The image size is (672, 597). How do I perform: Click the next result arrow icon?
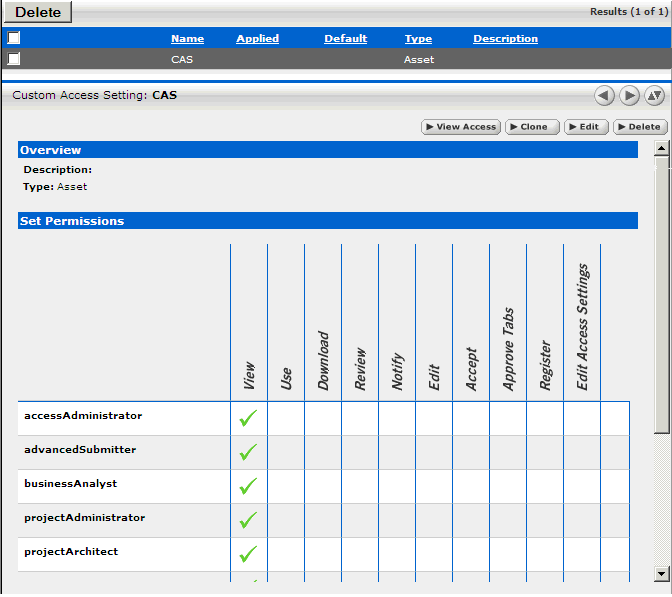pyautogui.click(x=629, y=95)
